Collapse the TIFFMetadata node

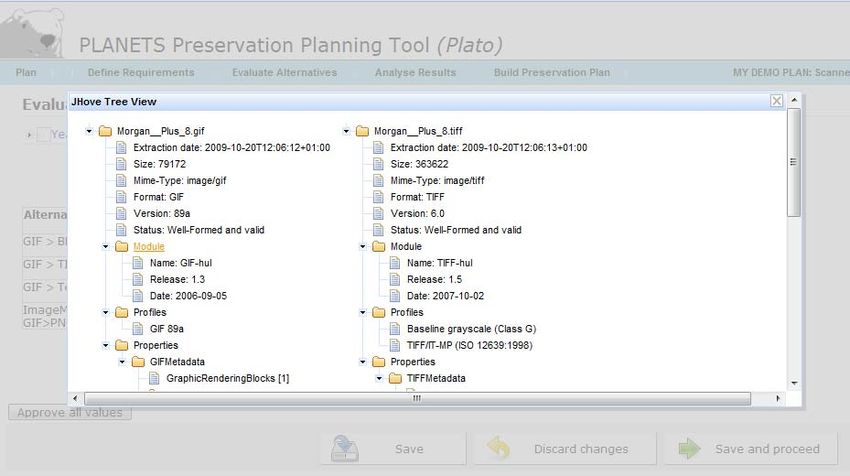pos(379,378)
